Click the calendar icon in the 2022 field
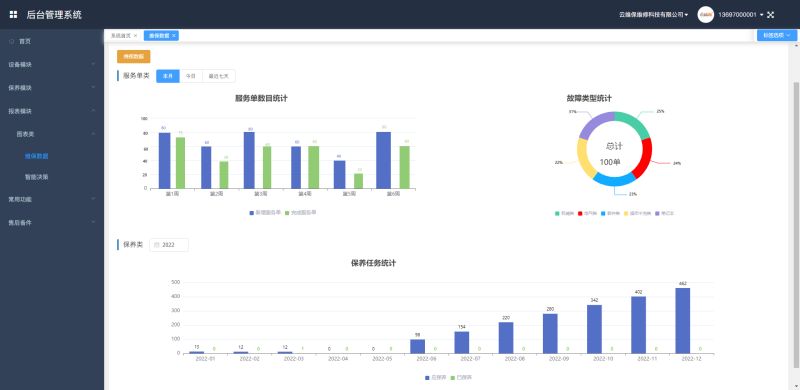Screen dimensions: 800x390 tap(157, 245)
